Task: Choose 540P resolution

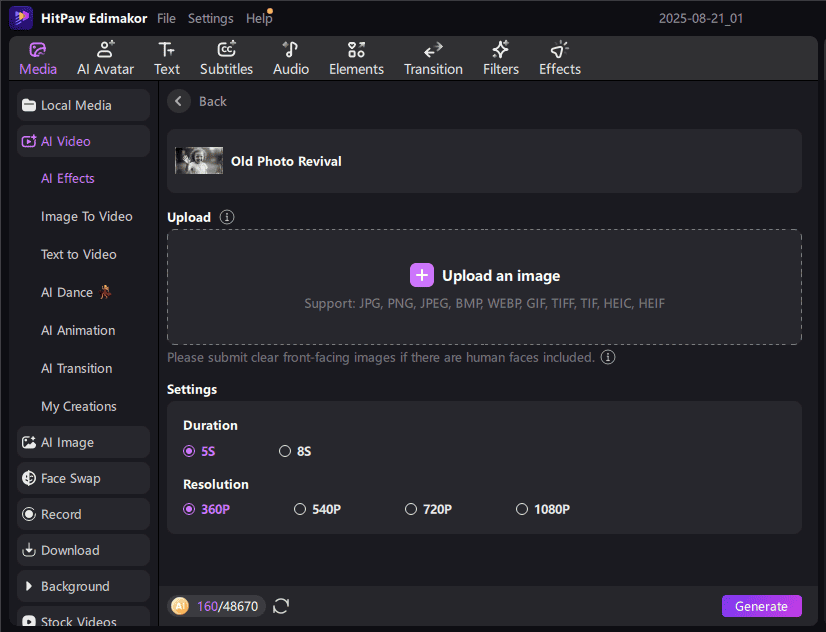Action: (318, 509)
